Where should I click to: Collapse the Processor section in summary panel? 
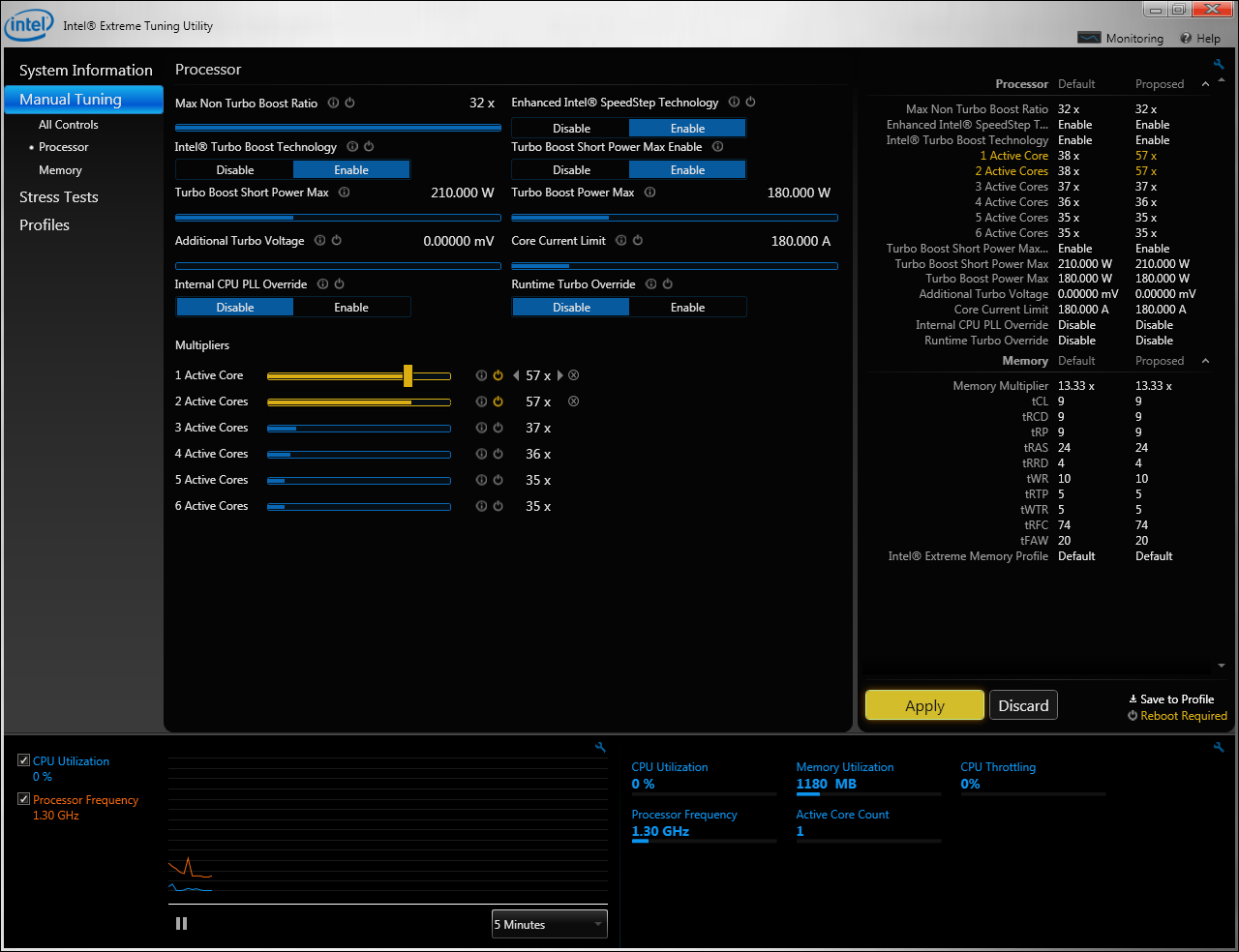1205,84
